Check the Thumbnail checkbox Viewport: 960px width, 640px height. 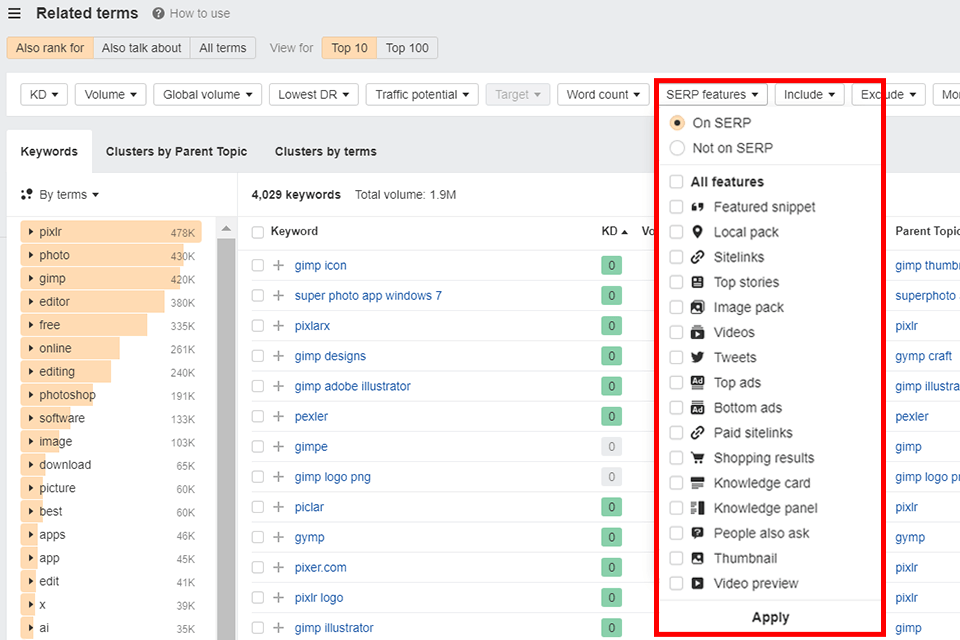click(x=676, y=559)
